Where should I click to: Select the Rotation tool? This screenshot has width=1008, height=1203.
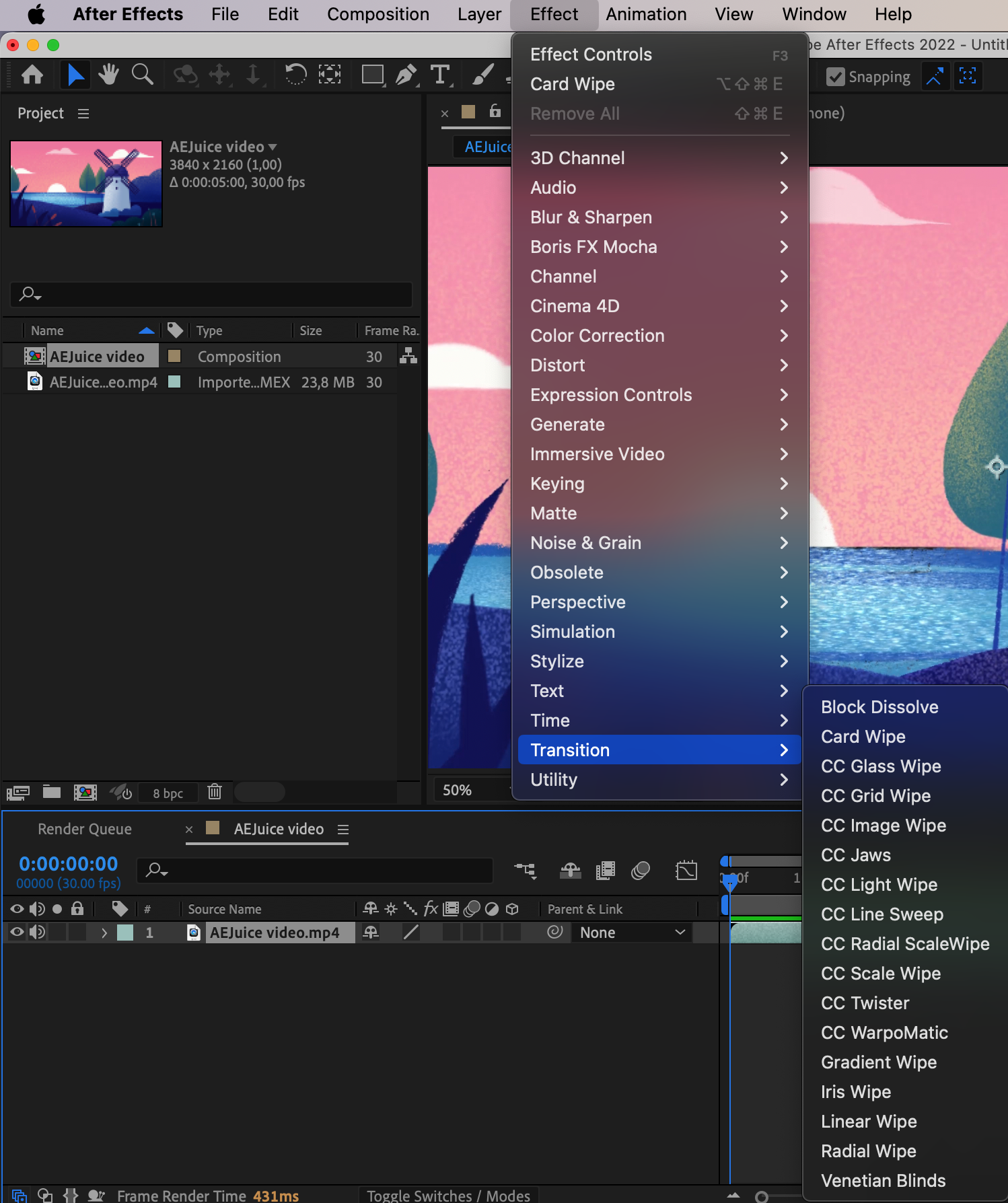pyautogui.click(x=295, y=75)
